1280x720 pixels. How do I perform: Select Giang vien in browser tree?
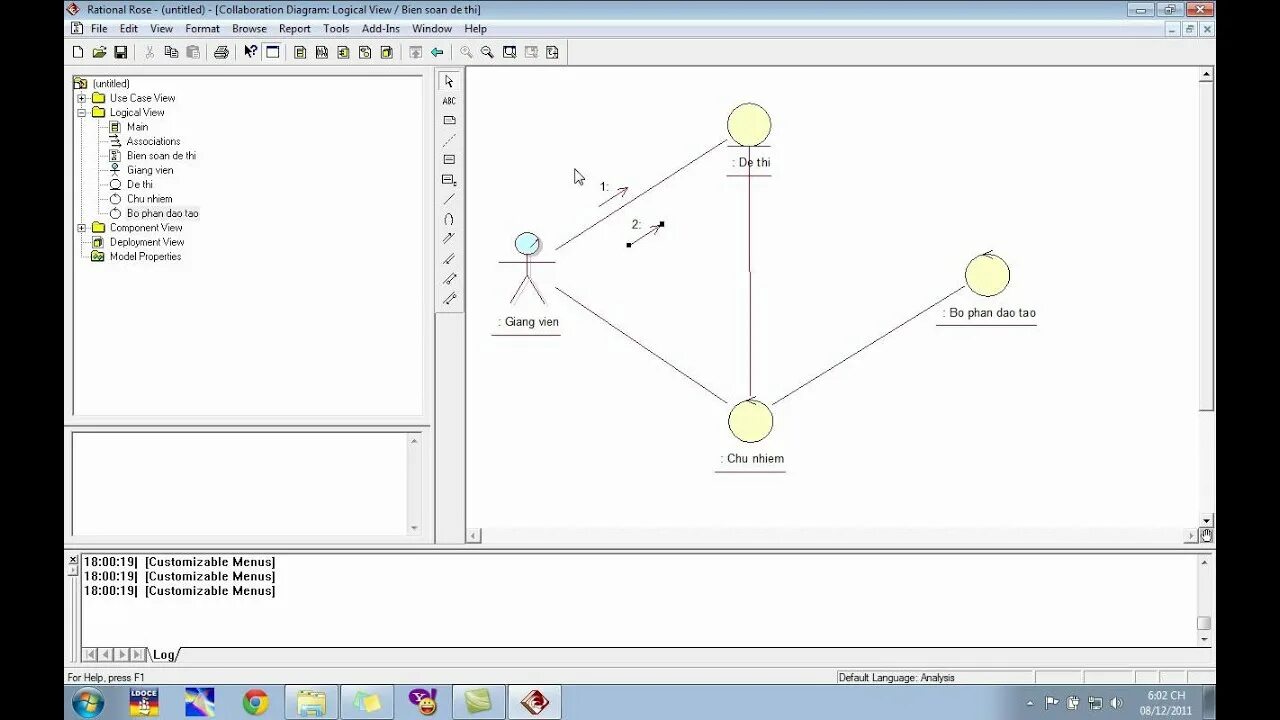(150, 170)
